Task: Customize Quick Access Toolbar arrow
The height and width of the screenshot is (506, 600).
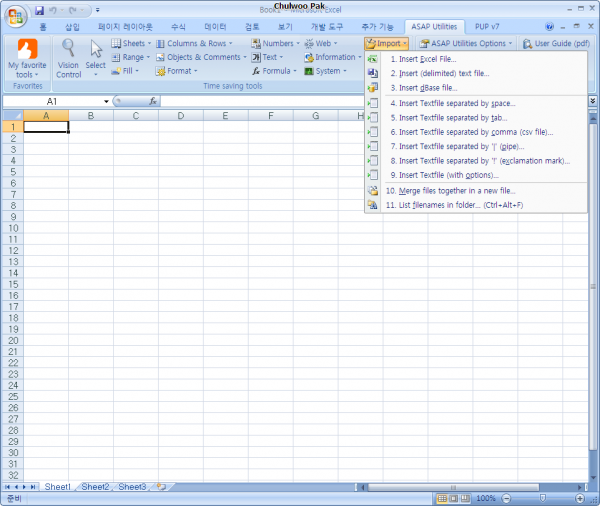Action: pyautogui.click(x=98, y=10)
